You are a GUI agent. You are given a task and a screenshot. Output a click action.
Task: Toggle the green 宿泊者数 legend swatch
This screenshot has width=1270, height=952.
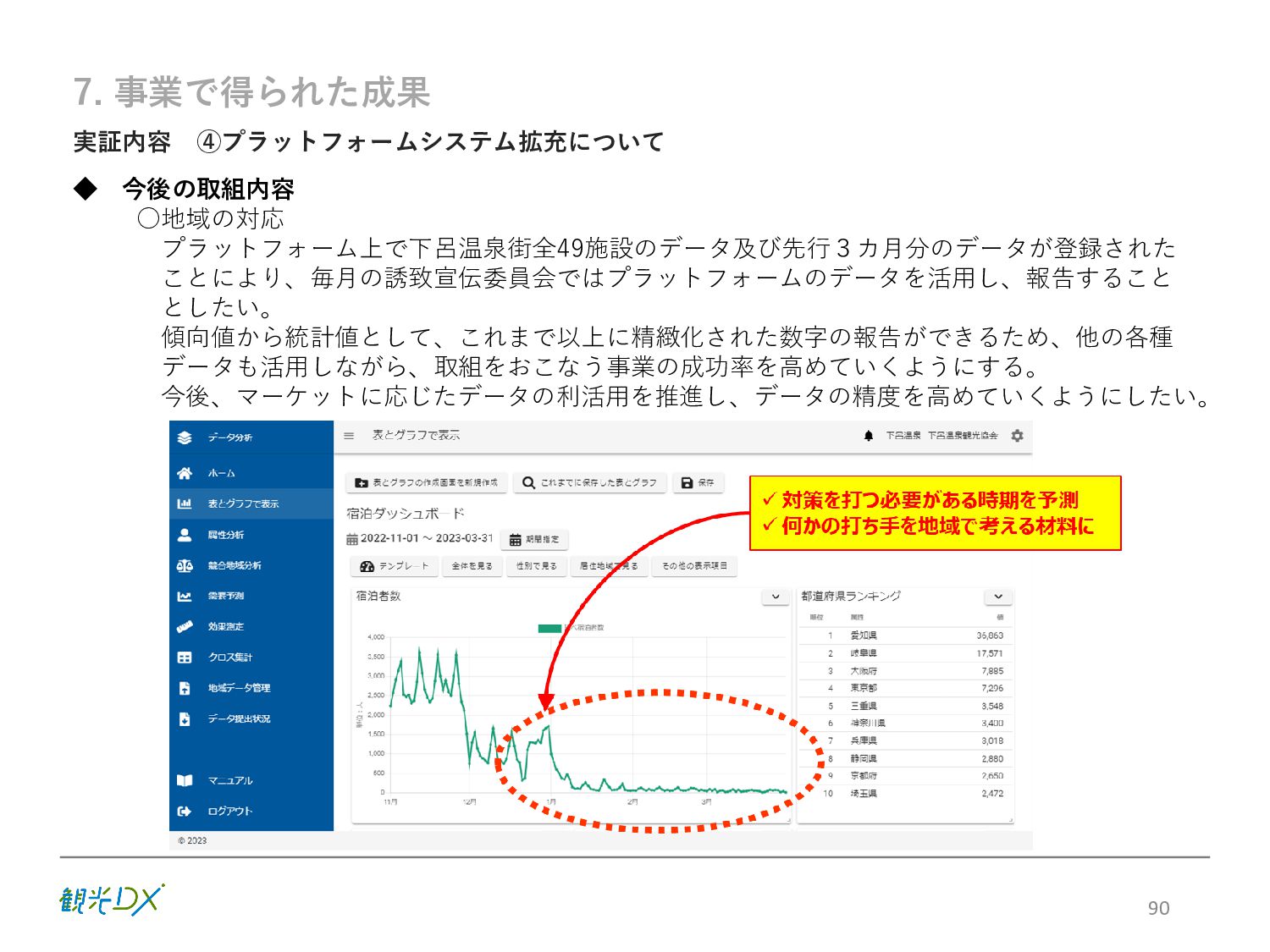point(550,628)
